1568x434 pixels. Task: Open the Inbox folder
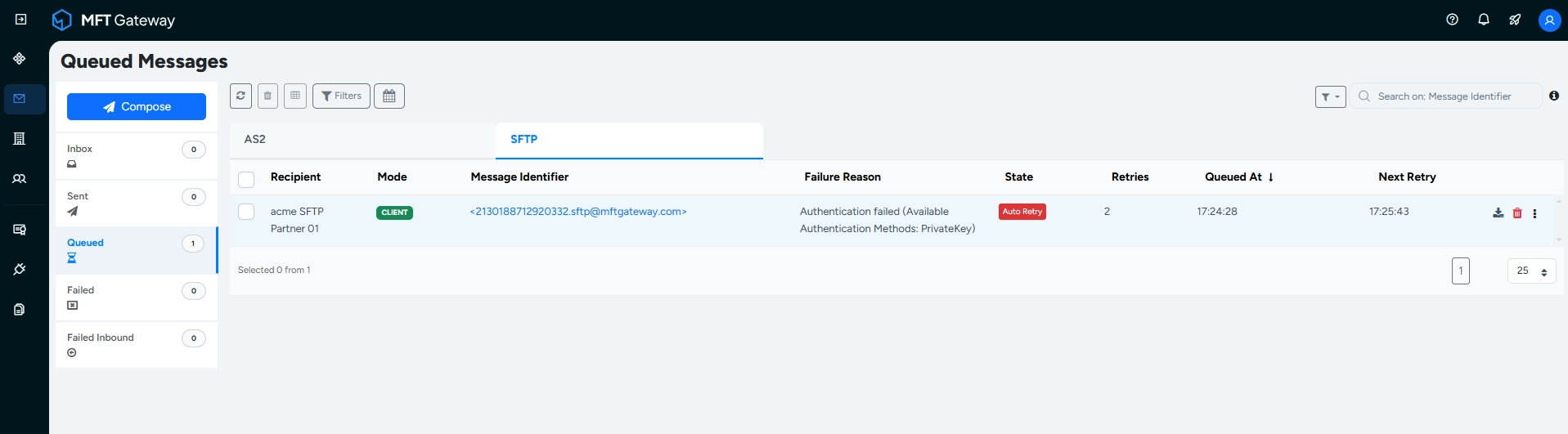[137, 156]
